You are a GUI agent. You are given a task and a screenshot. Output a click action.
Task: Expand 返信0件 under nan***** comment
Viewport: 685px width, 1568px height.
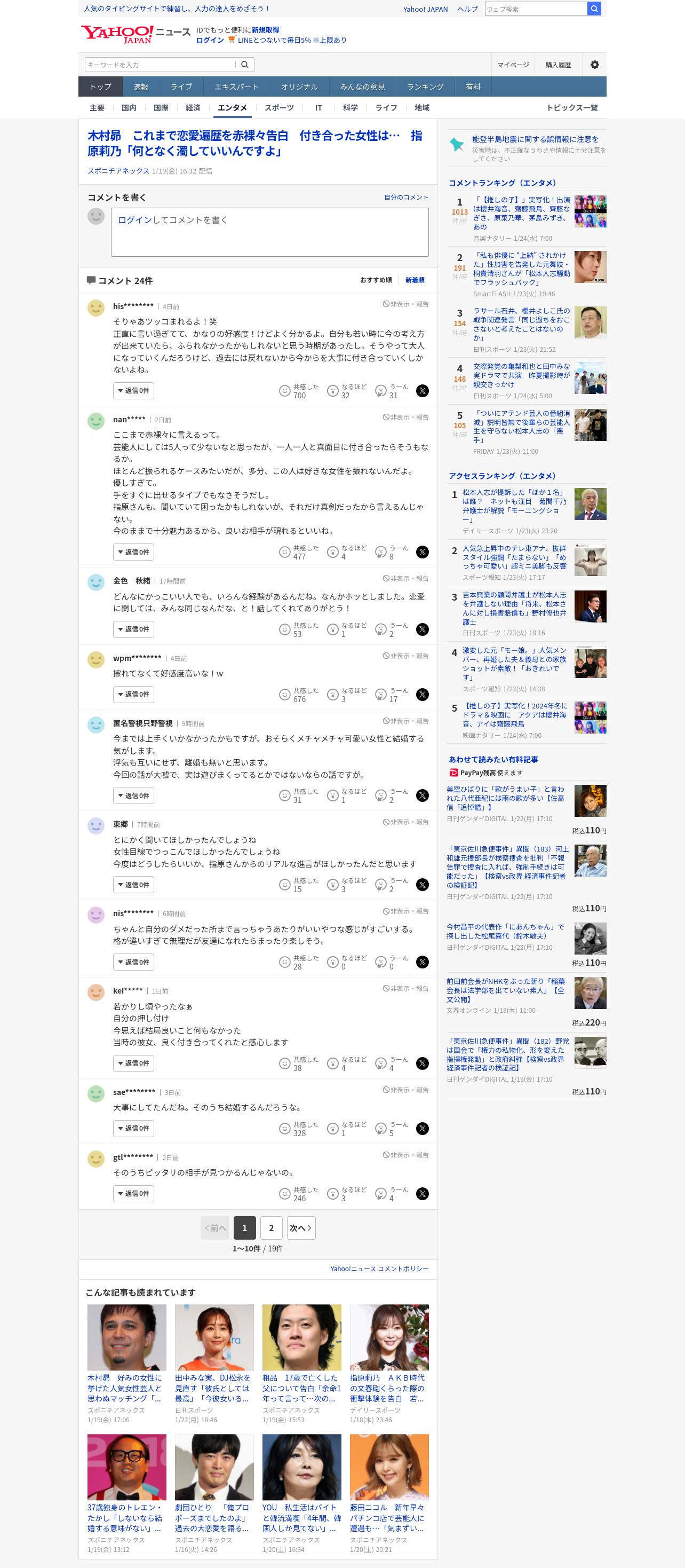click(134, 552)
